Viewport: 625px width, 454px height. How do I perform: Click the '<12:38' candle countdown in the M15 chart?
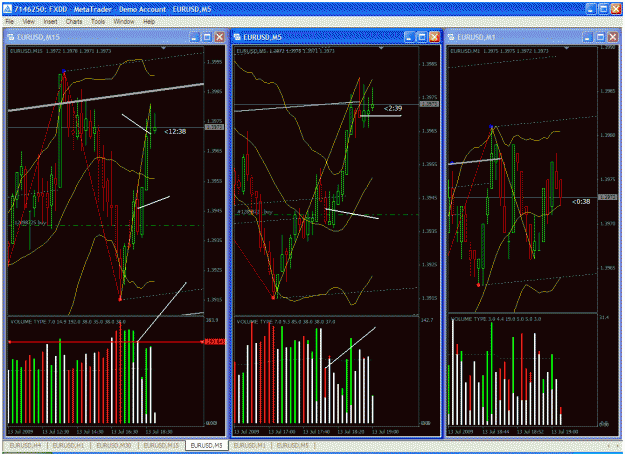[175, 132]
